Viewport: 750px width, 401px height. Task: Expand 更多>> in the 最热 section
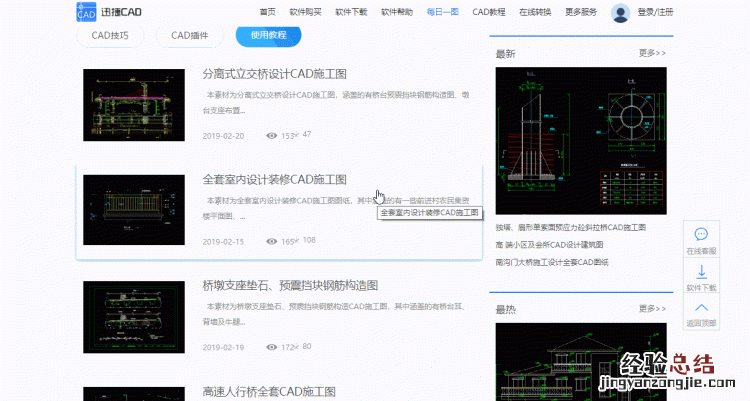pos(652,309)
